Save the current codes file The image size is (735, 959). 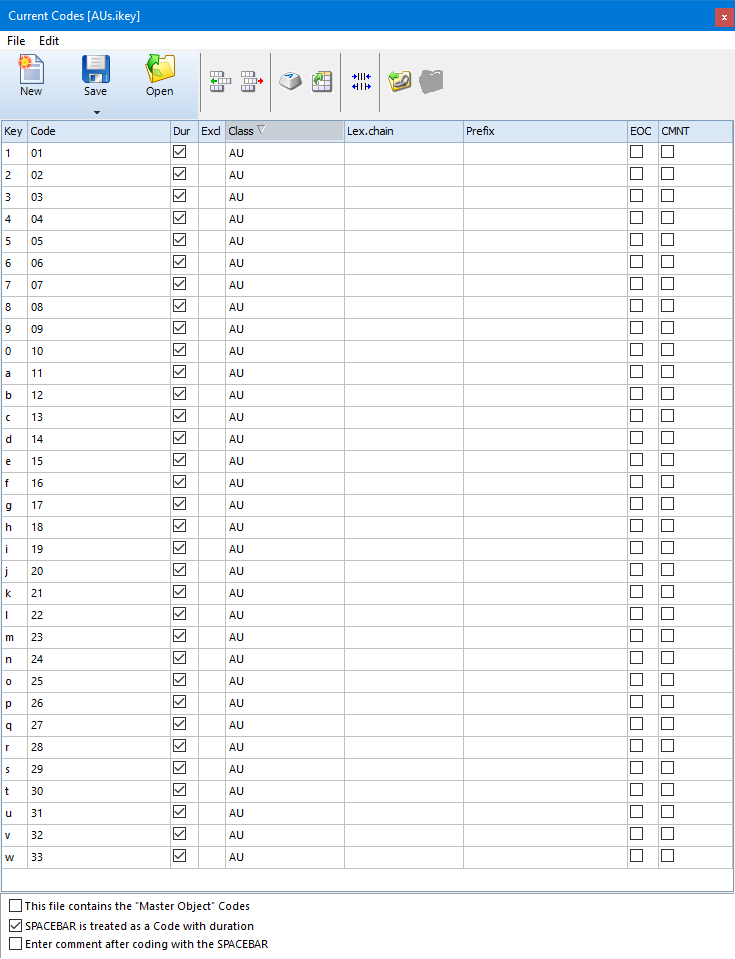click(x=95, y=76)
